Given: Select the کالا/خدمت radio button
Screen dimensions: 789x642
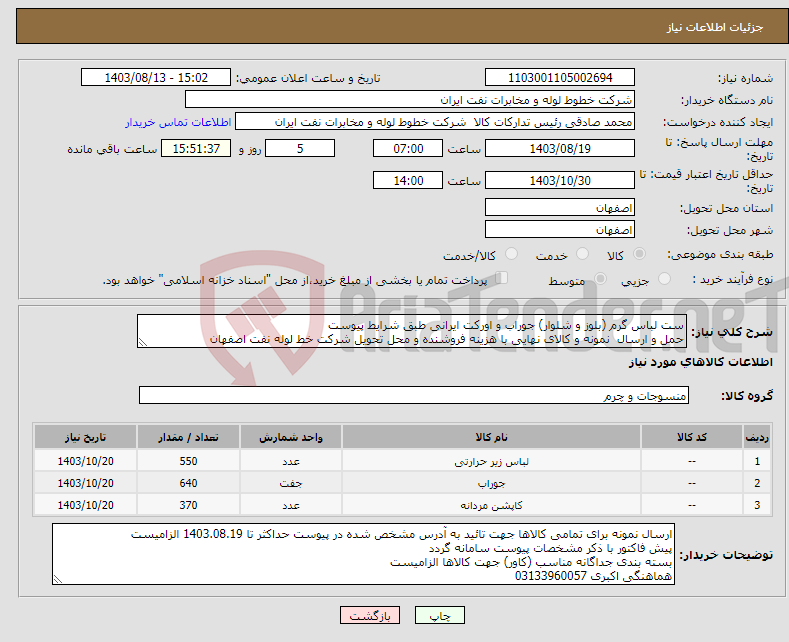Looking at the screenshot, I should pyautogui.click(x=511, y=254).
